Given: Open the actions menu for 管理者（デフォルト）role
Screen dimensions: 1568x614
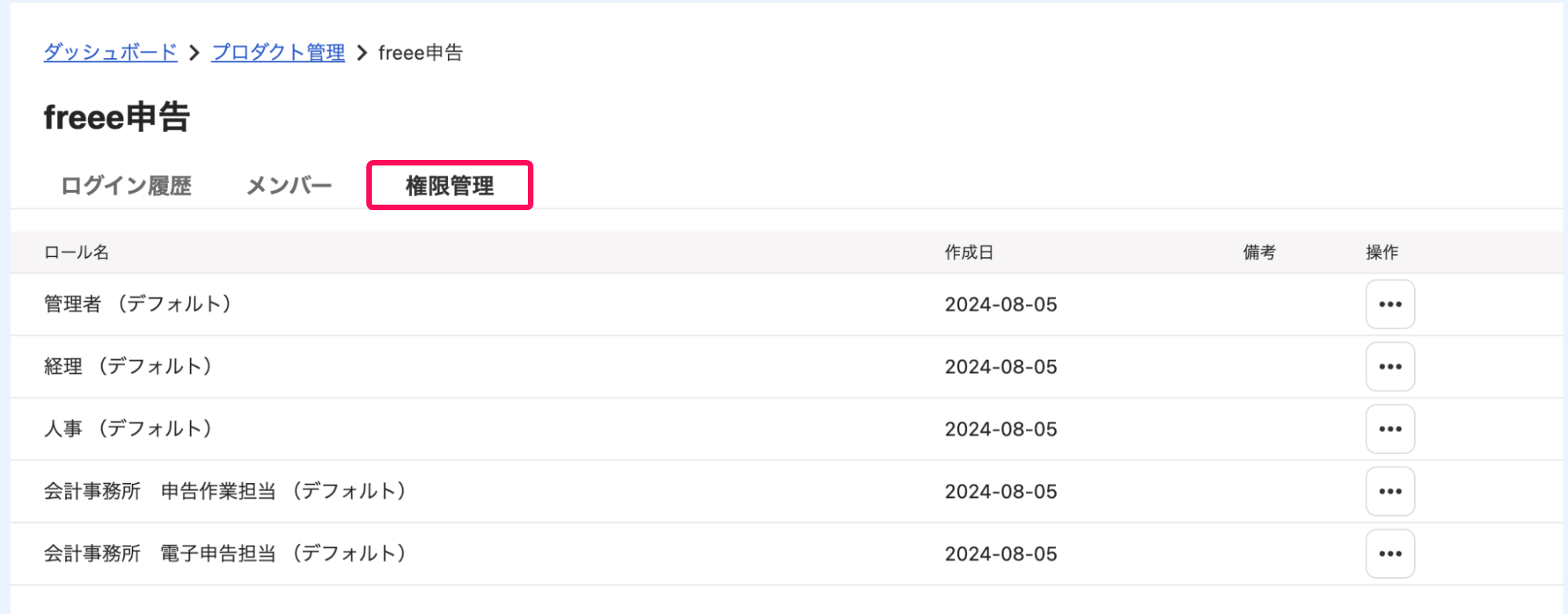Looking at the screenshot, I should point(1390,304).
